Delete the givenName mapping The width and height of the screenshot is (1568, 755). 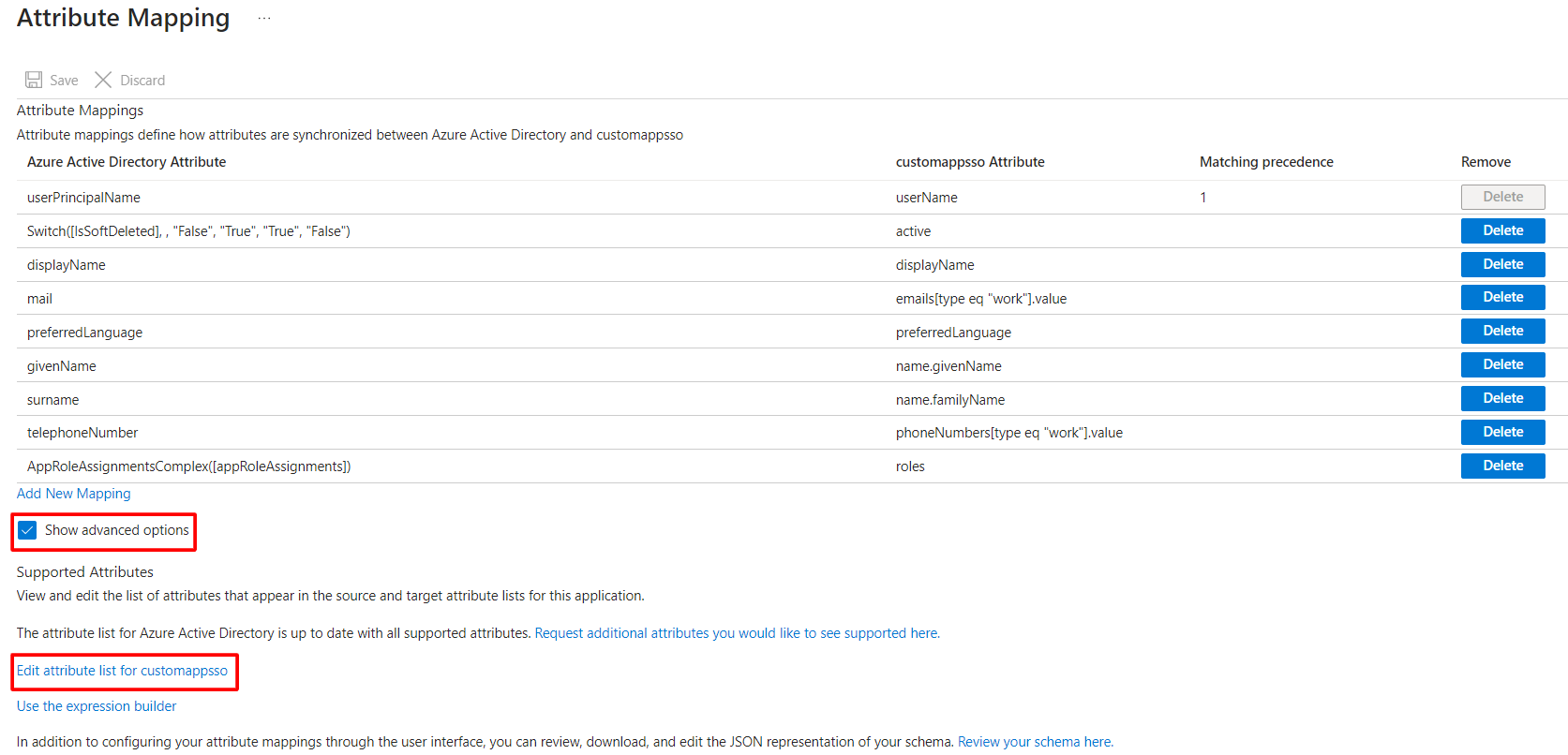point(1501,365)
